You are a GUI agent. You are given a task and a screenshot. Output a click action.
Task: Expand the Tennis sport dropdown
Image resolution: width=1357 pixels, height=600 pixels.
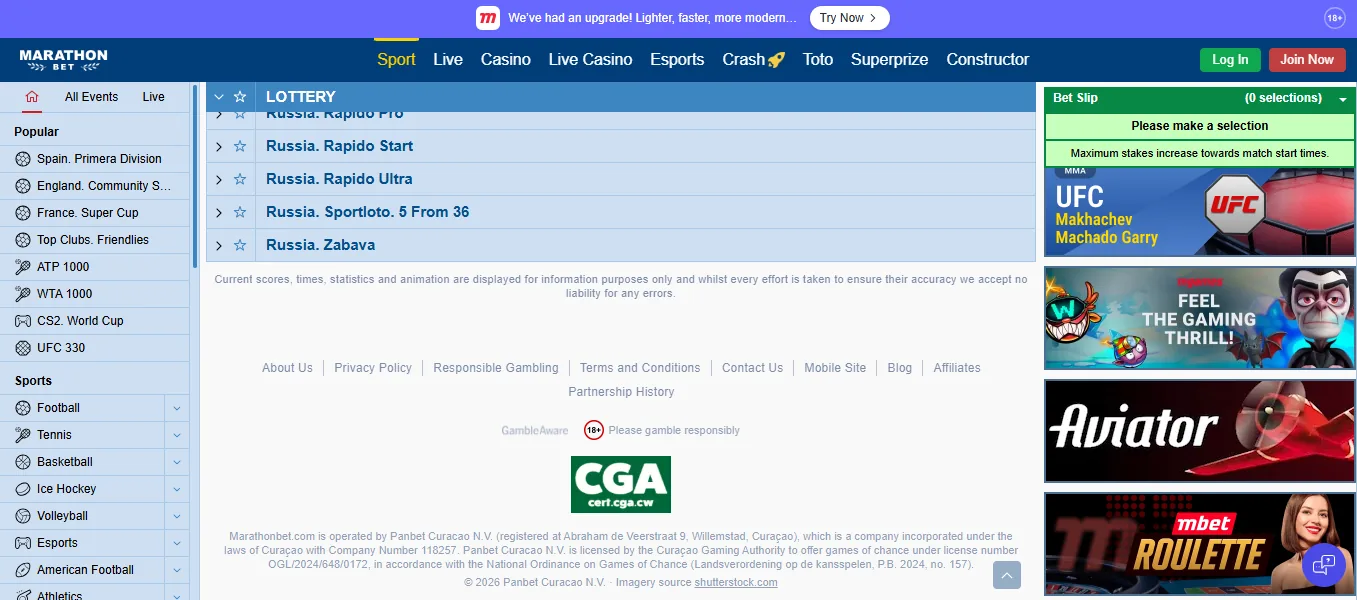coord(177,435)
